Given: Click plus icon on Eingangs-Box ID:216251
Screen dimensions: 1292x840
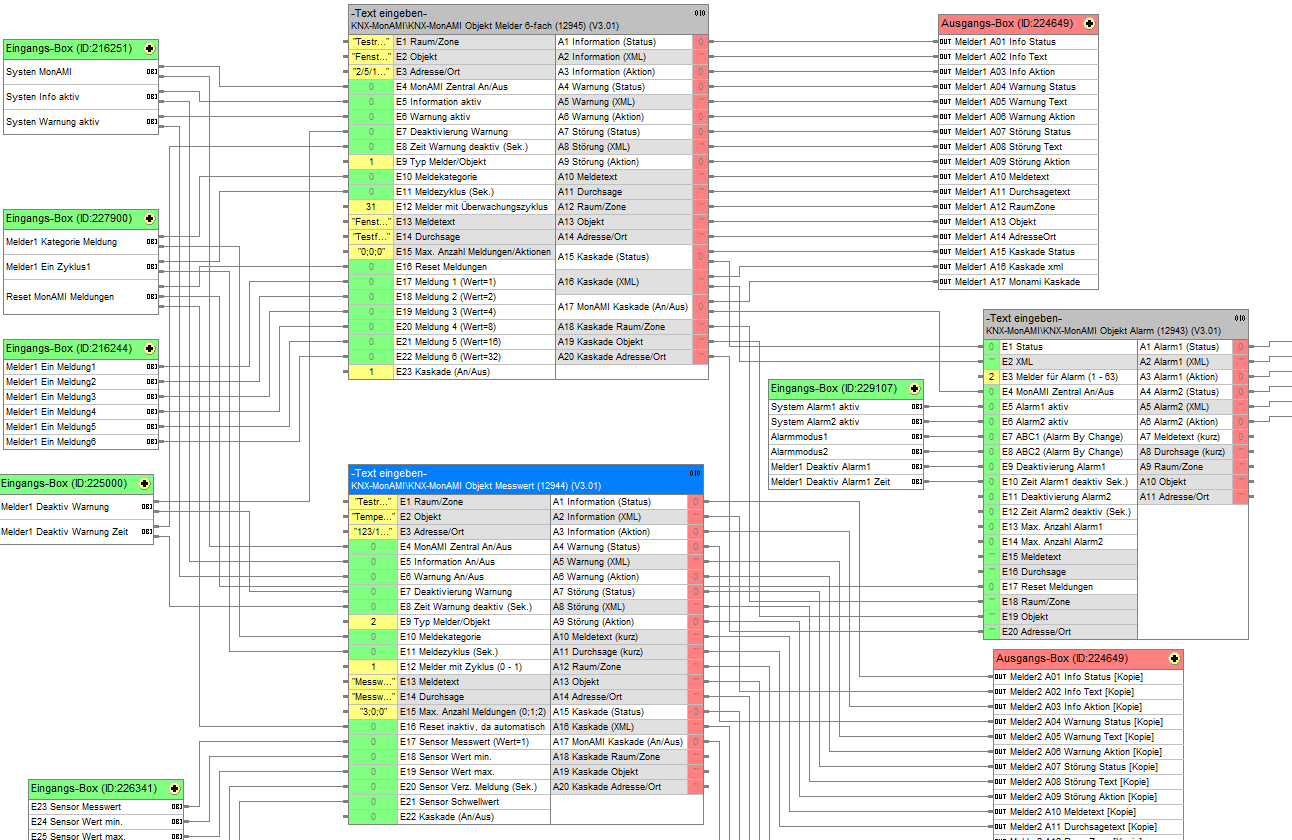Looking at the screenshot, I should pos(149,48).
